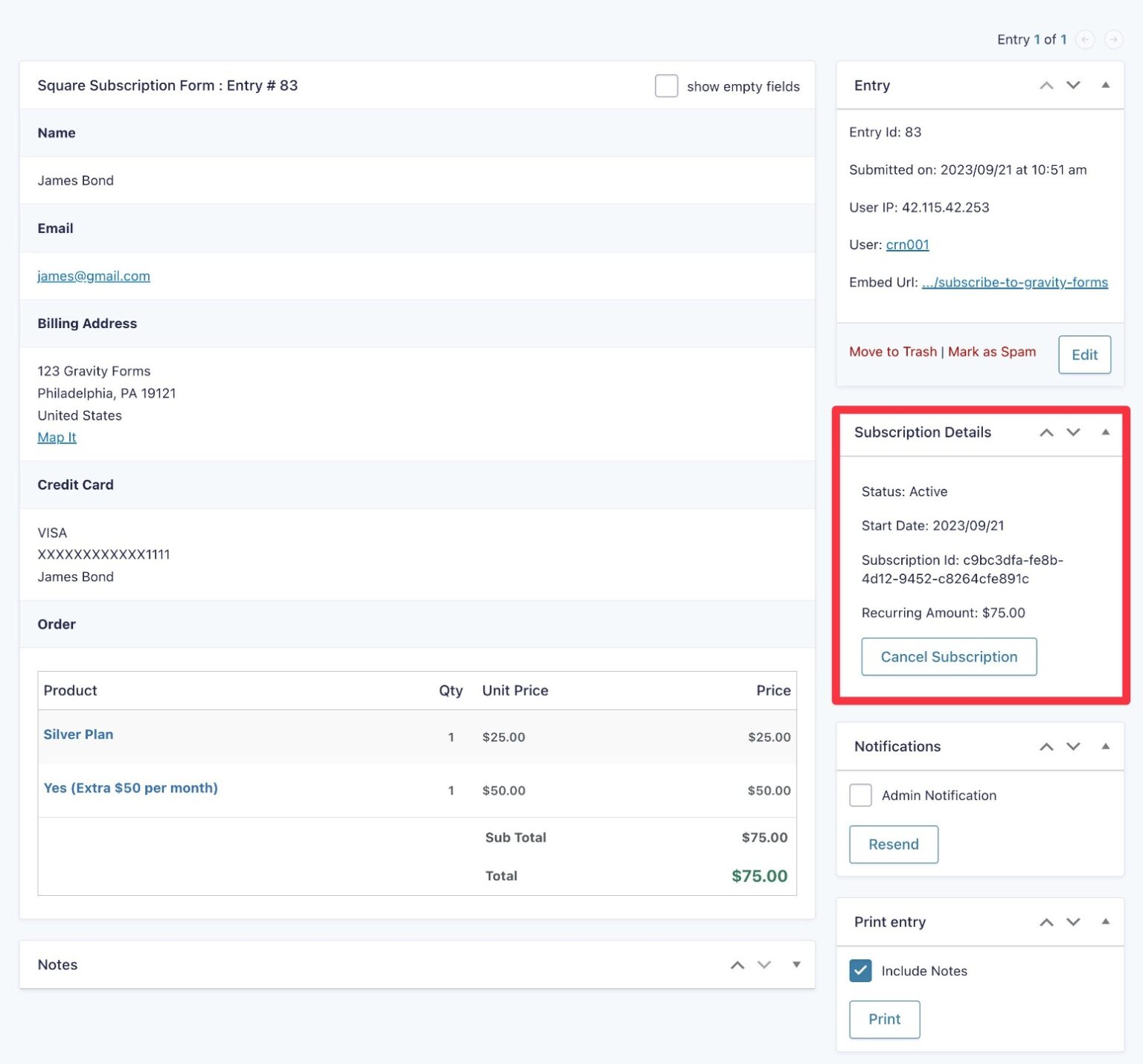Move the Entry panel up using its chevron
This screenshot has width=1143, height=1064.
tap(1046, 86)
